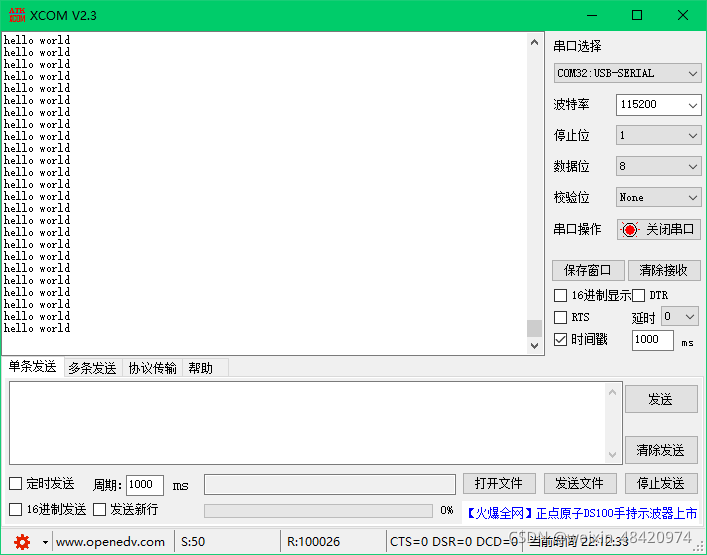Uncheck the 时间戳 timestamp checkbox
The width and height of the screenshot is (707, 555).
click(x=560, y=339)
